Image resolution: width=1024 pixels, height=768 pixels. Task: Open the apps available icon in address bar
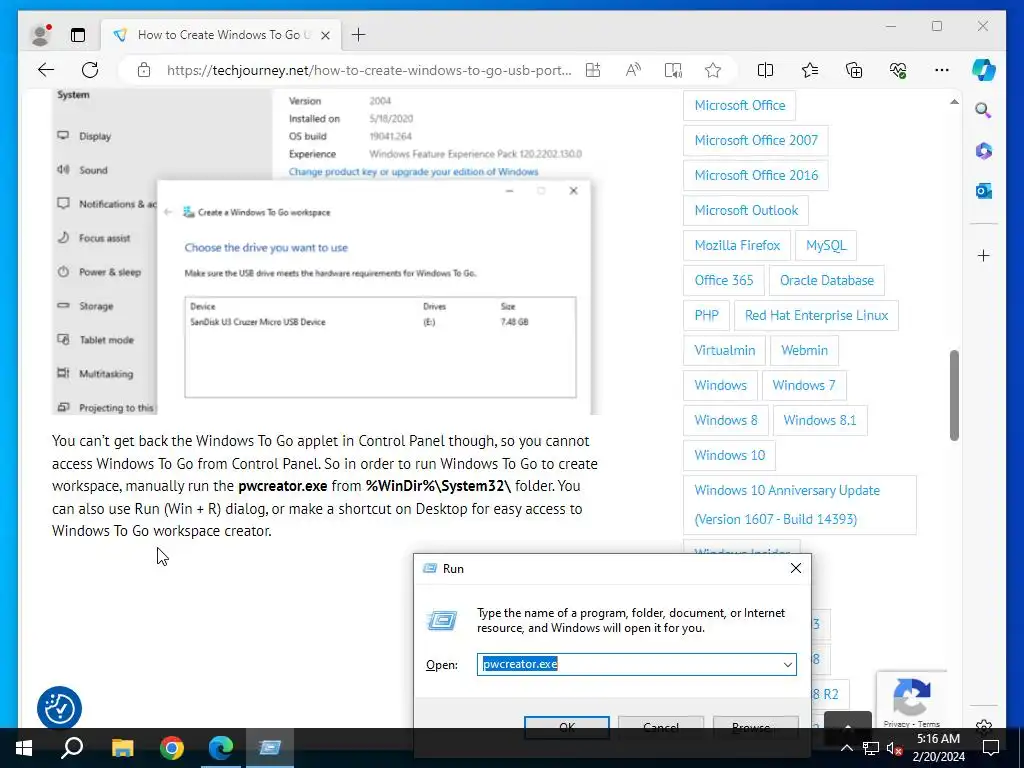tap(593, 70)
